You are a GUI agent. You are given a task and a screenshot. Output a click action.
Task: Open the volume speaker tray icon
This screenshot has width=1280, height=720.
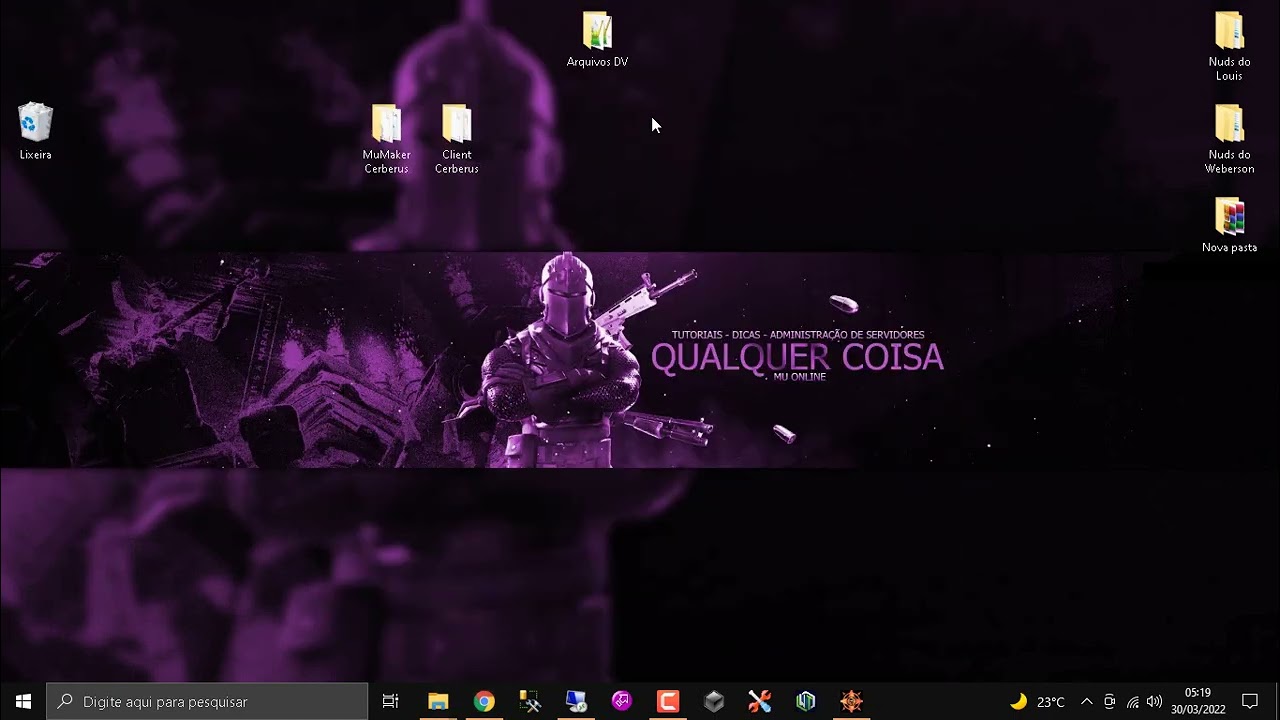[1155, 702]
